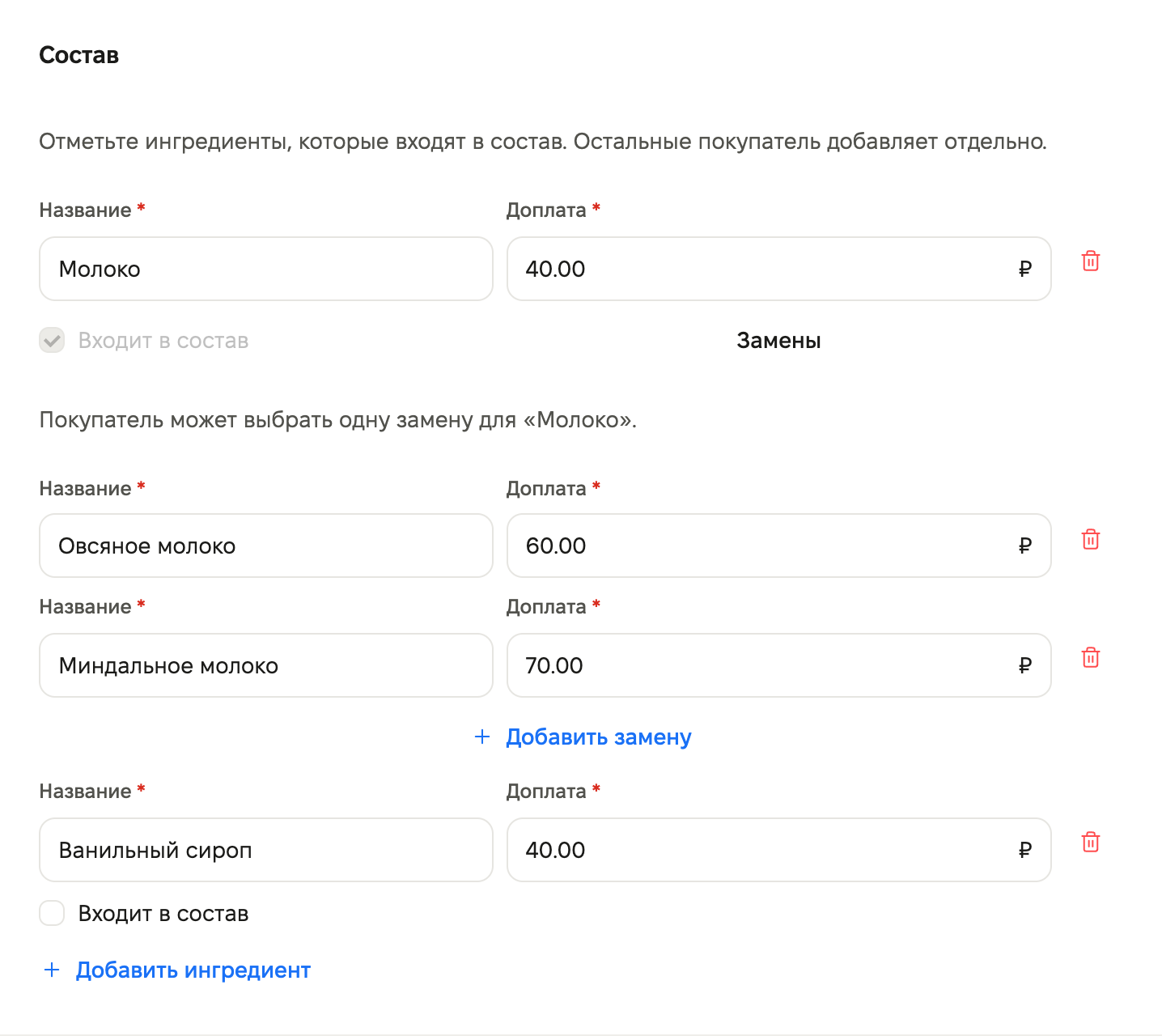The image size is (1162, 1036).
Task: Toggle the disabled Входит в состав checkbox under Молоко
Action: coord(52,341)
